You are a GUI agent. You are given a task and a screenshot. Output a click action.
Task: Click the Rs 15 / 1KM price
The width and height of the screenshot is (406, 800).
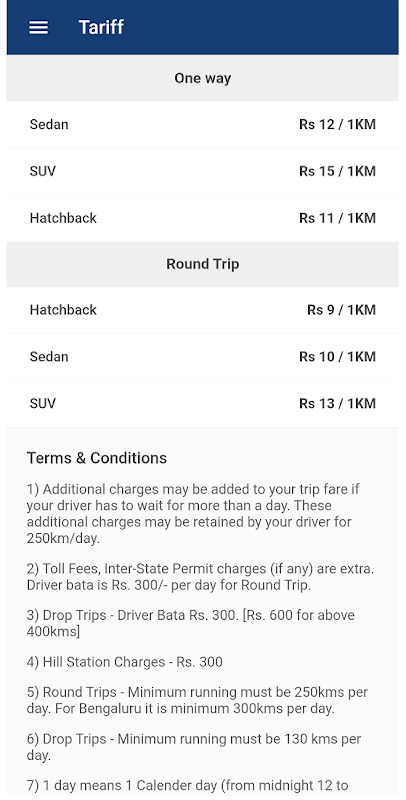pyautogui.click(x=337, y=171)
